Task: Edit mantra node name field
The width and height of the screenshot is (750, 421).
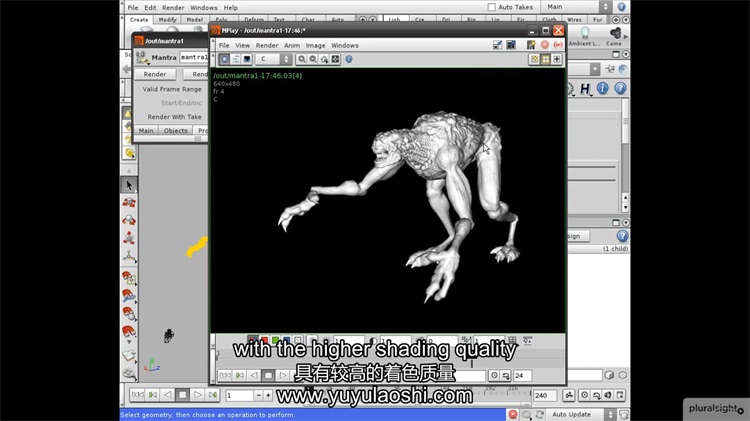Action: [x=194, y=57]
